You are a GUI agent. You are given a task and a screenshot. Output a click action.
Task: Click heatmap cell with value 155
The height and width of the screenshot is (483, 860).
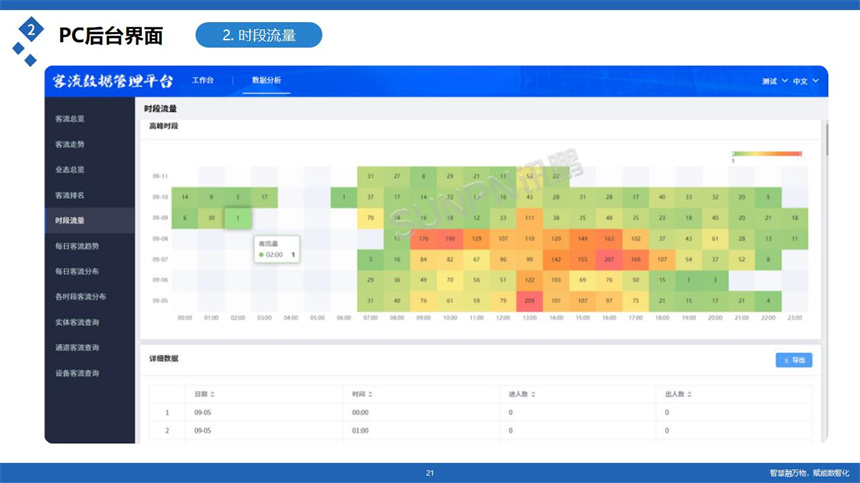(x=582, y=260)
